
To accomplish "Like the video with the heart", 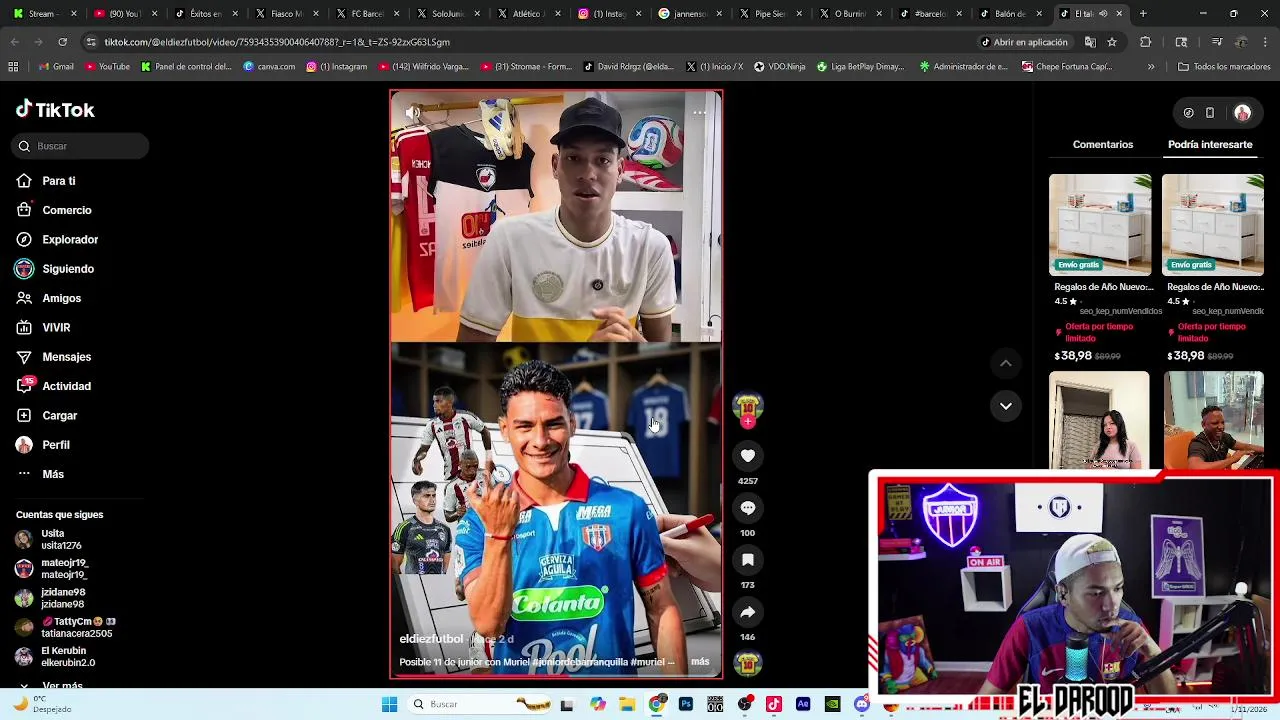I will pos(747,456).
